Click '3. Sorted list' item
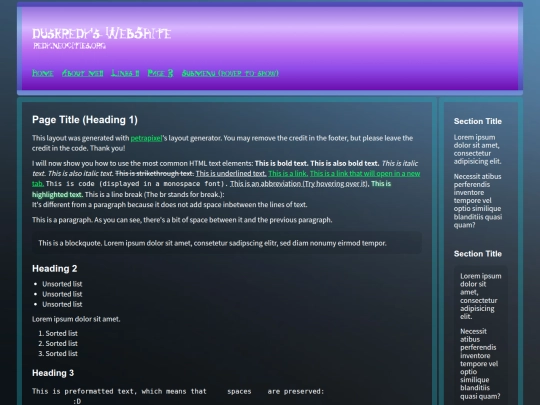 click(x=58, y=354)
